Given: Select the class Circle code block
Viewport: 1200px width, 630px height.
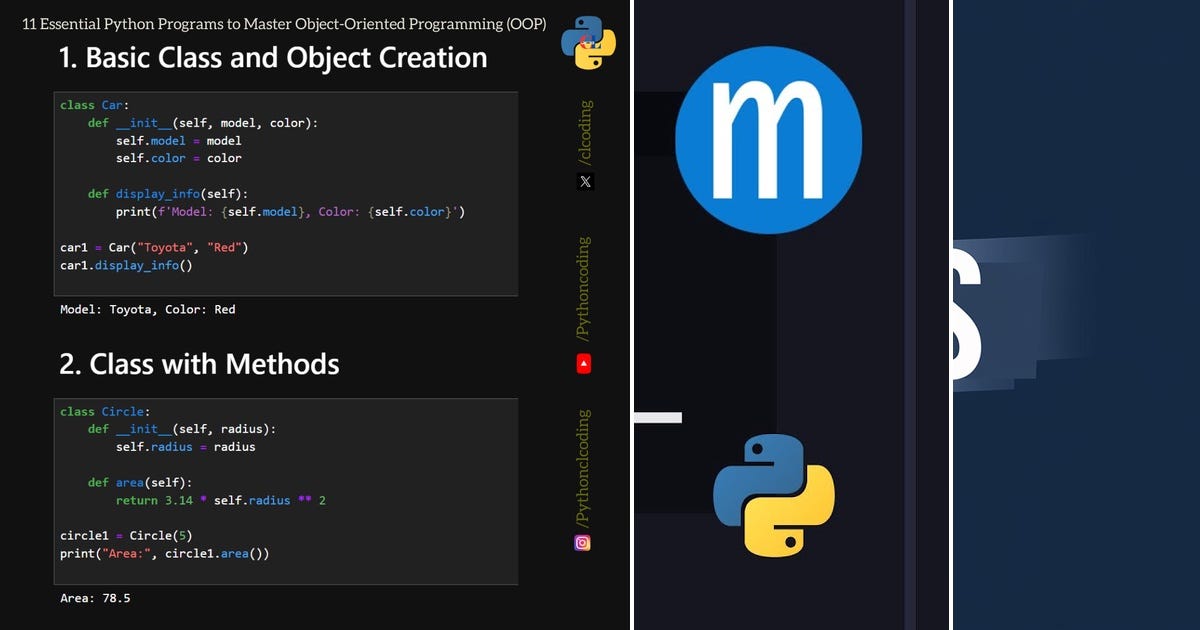Looking at the screenshot, I should [286, 490].
